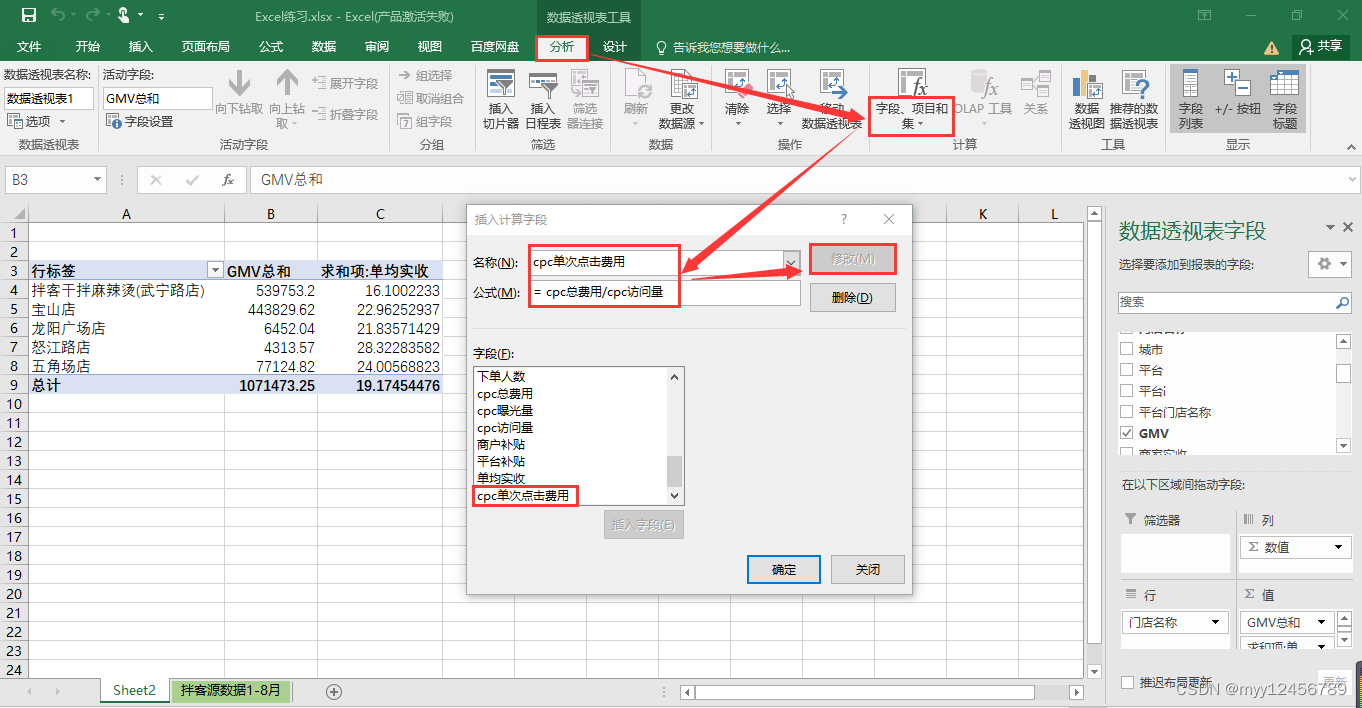This screenshot has height=708, width=1362.
Task: Switch to the Insert (插入) ribbon tab
Action: pos(141,47)
